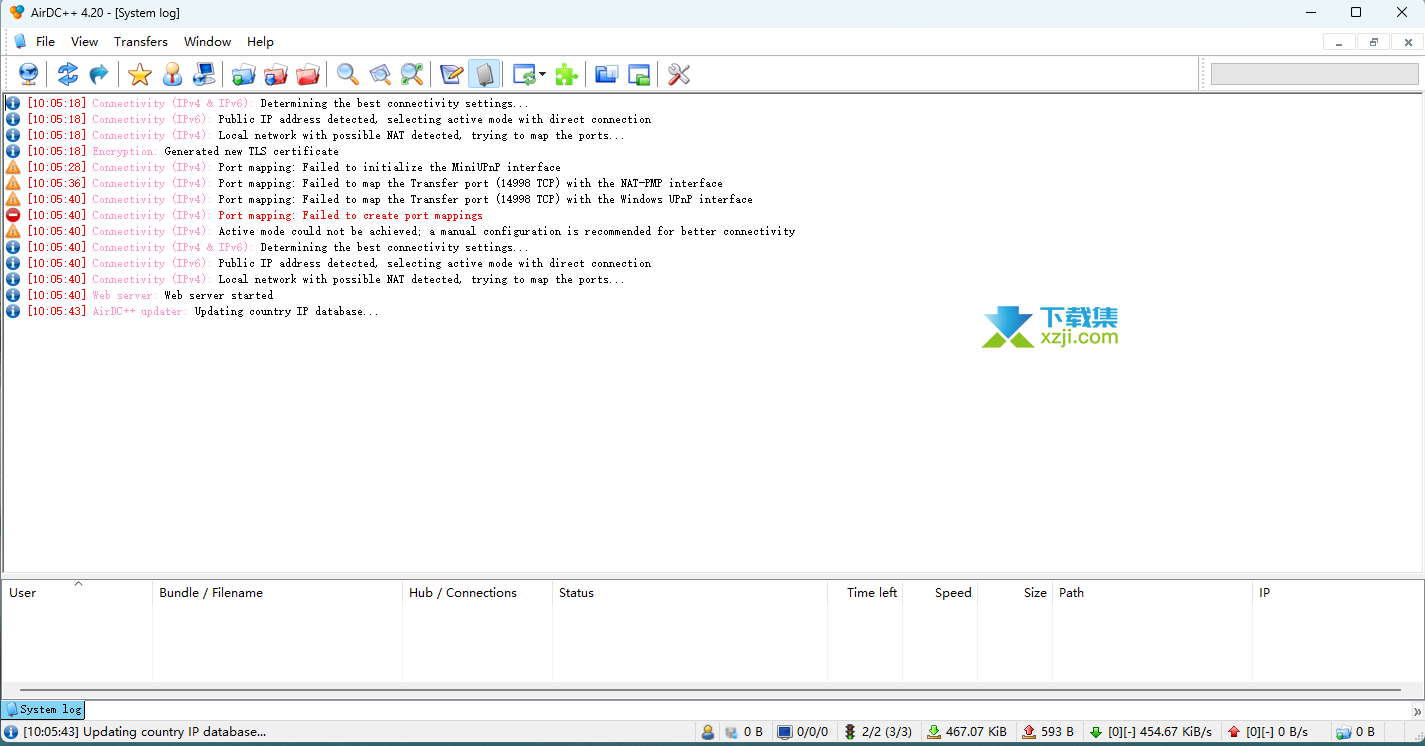
Task: Open Favorite Hubs with the star icon
Action: [x=139, y=74]
